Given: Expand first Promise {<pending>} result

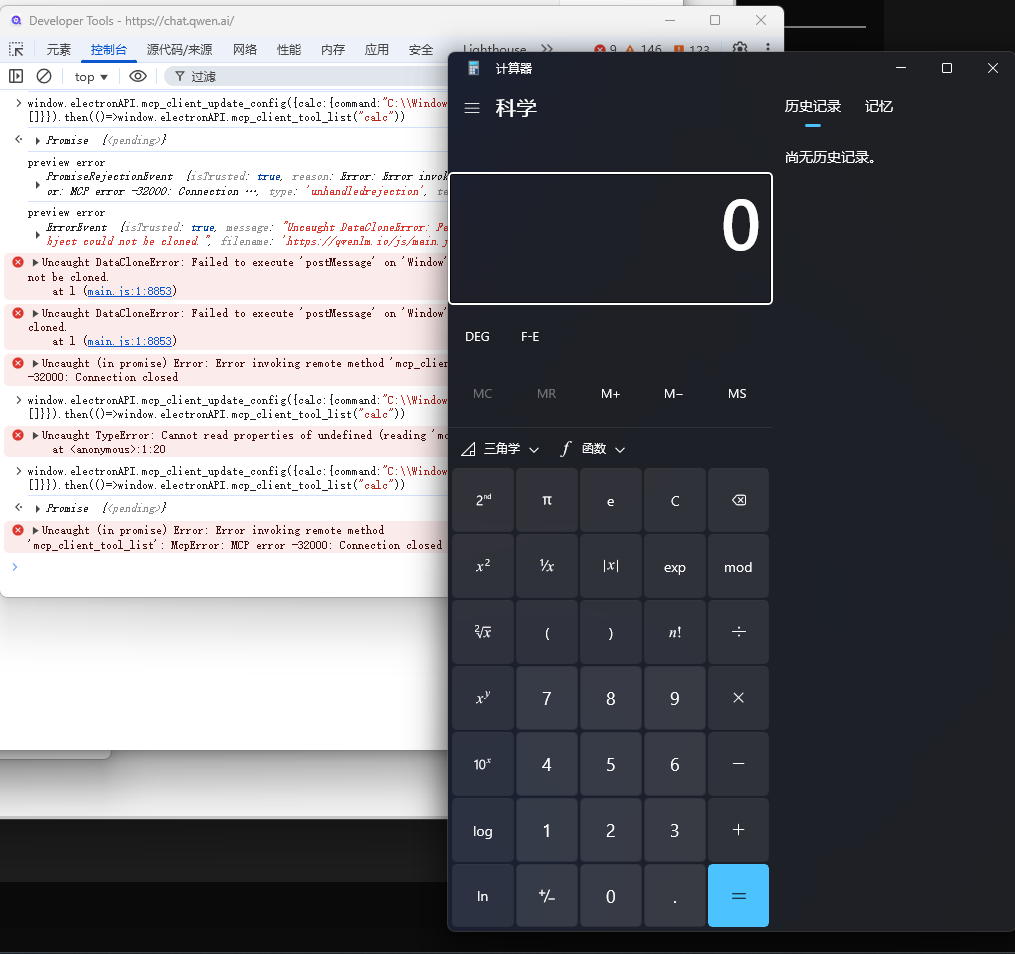Looking at the screenshot, I should click(38, 140).
